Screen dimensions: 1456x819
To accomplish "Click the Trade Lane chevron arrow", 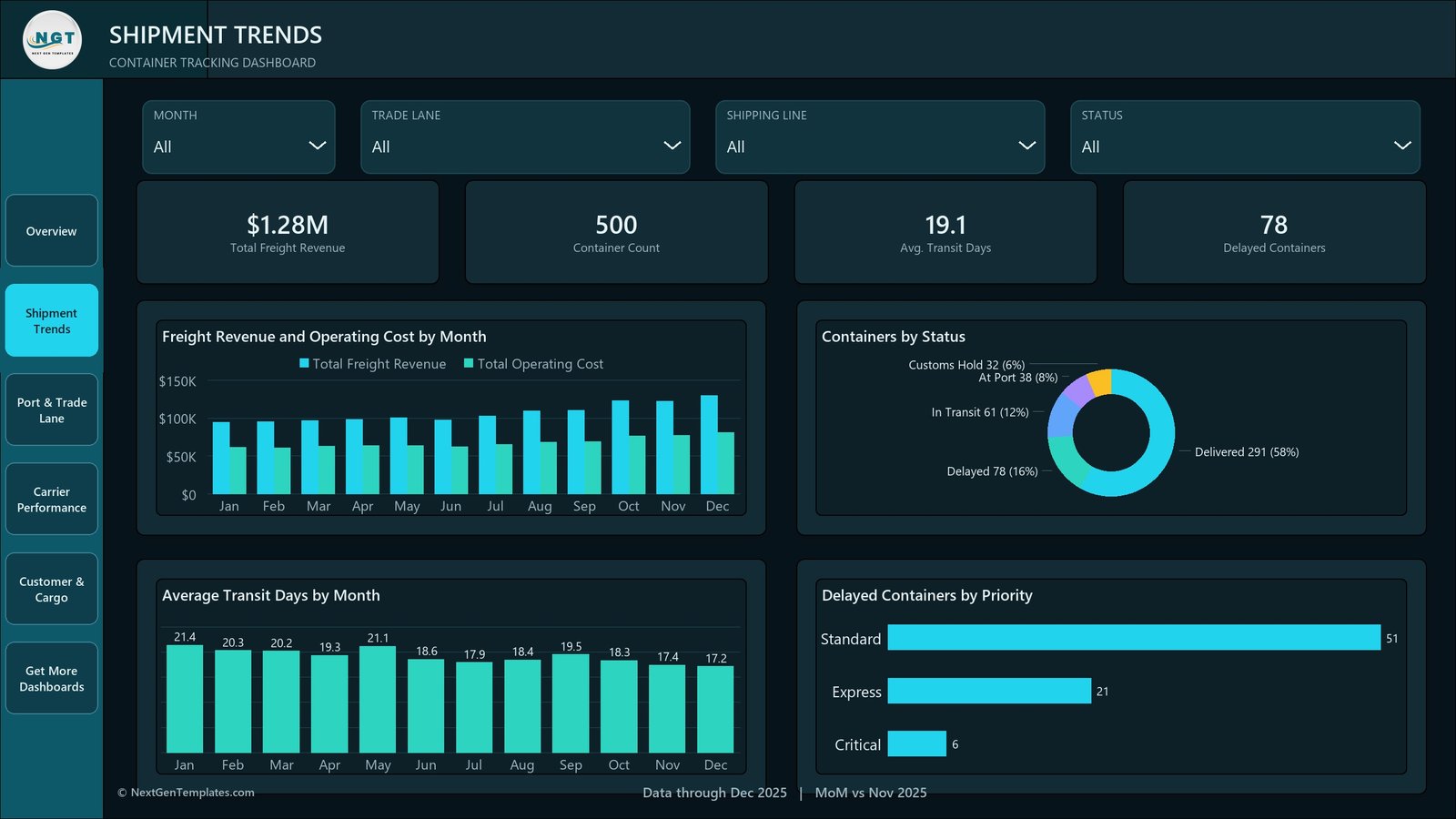I will (672, 146).
